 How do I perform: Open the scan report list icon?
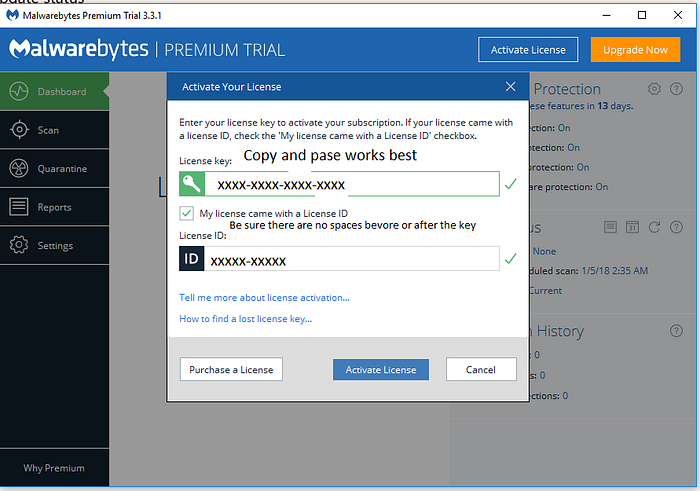(610, 227)
